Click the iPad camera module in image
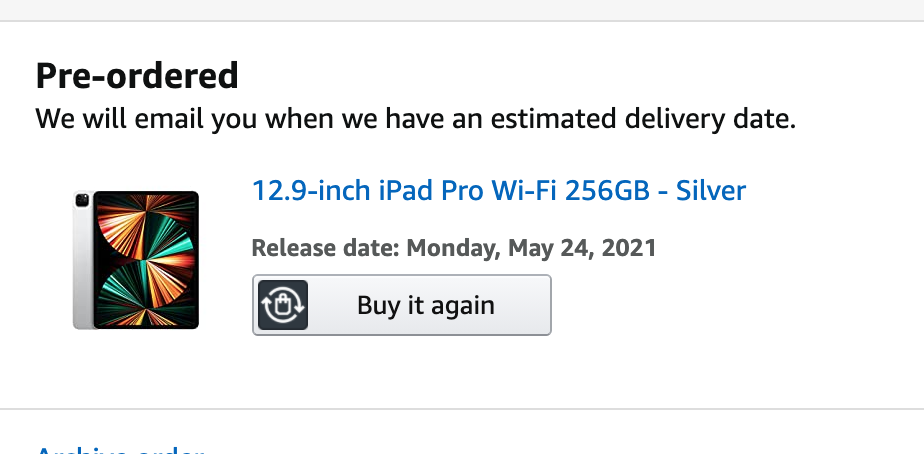This screenshot has width=924, height=454. pyautogui.click(x=80, y=203)
